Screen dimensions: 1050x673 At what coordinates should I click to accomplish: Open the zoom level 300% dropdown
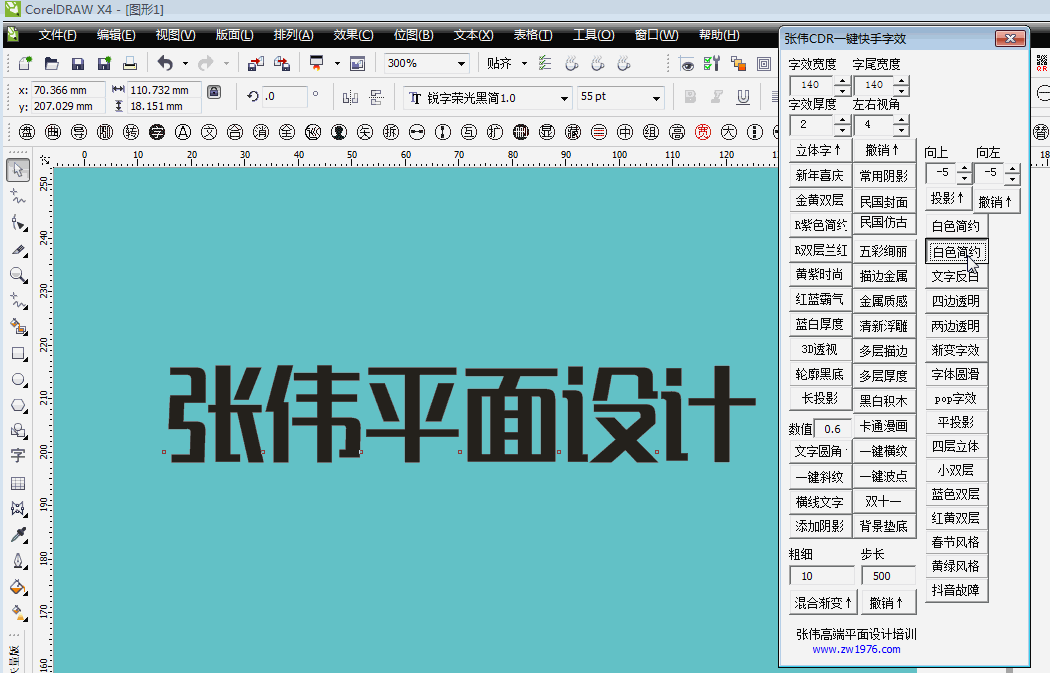(461, 64)
